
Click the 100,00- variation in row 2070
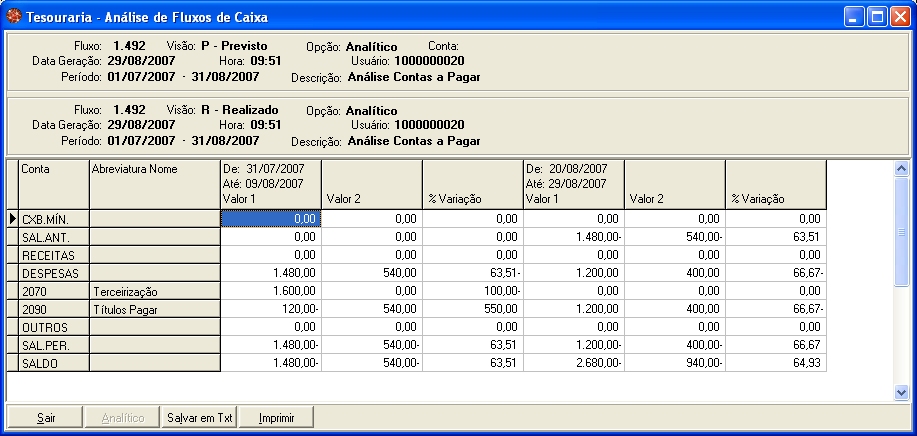[x=473, y=292]
